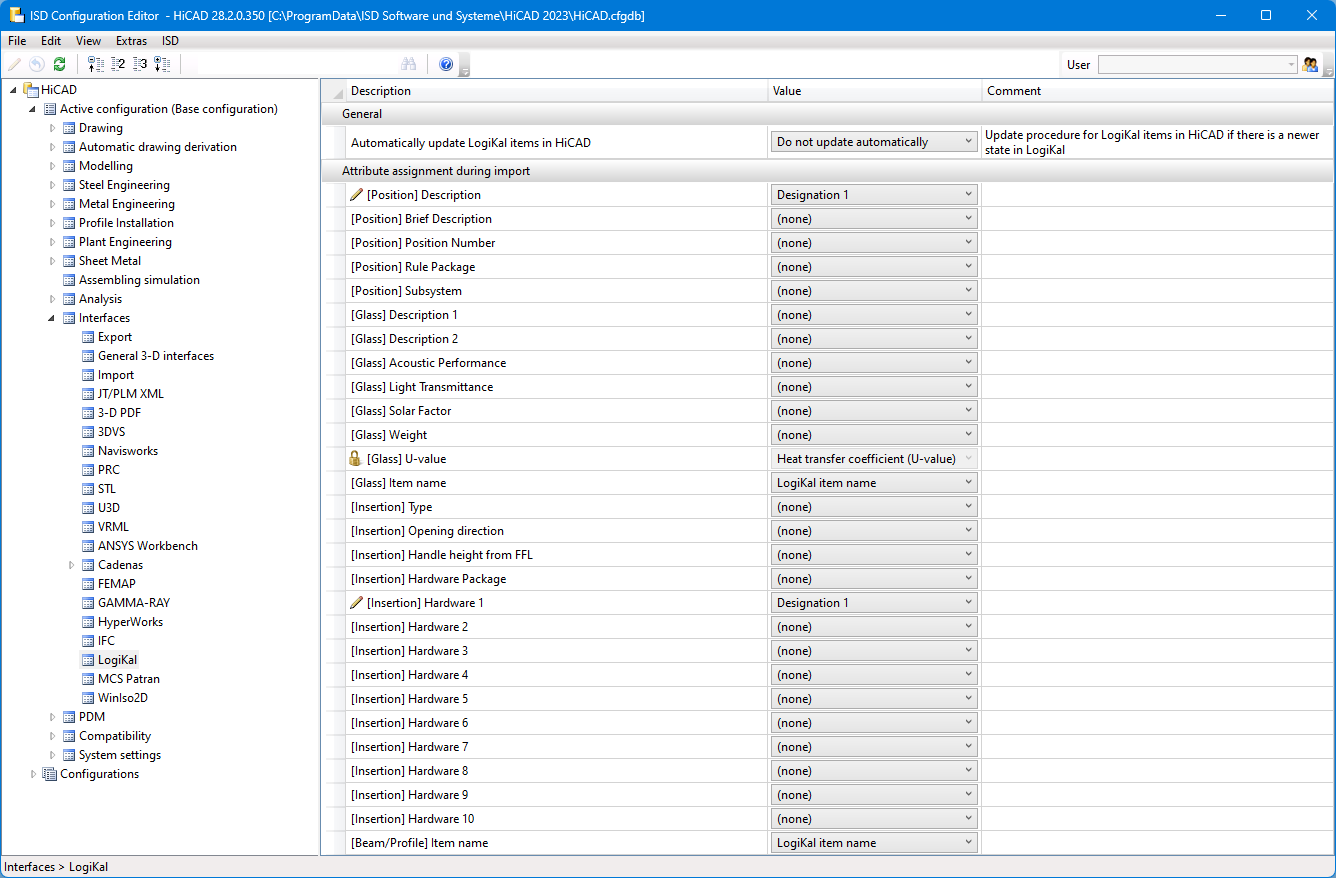Select the LogiKal tree item
The width and height of the screenshot is (1336, 878).
click(x=117, y=660)
